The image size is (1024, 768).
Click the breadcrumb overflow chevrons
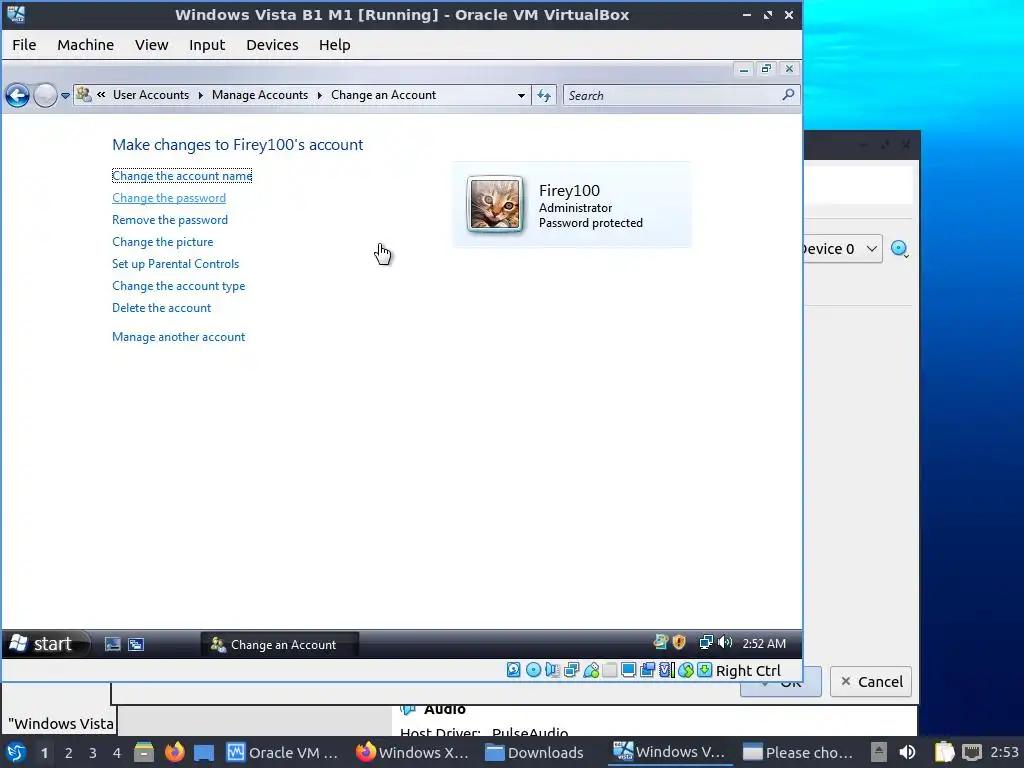[x=101, y=95]
